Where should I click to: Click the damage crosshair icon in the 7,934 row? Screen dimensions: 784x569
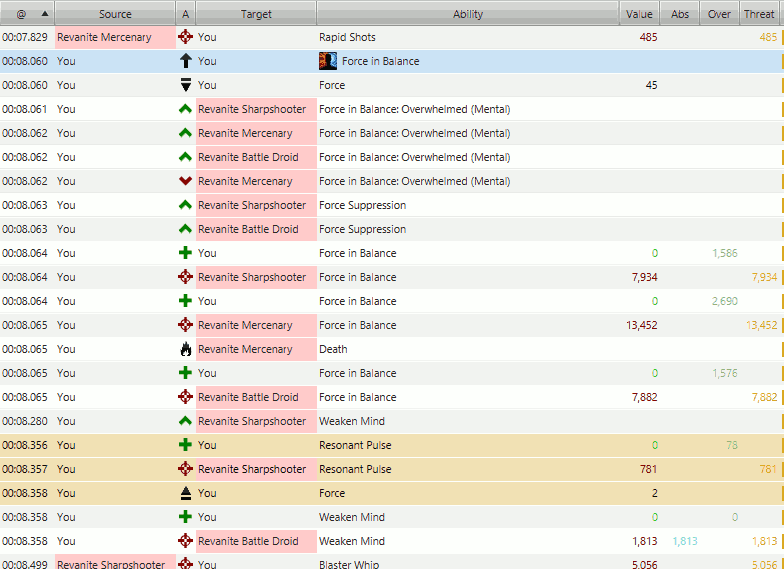(186, 276)
